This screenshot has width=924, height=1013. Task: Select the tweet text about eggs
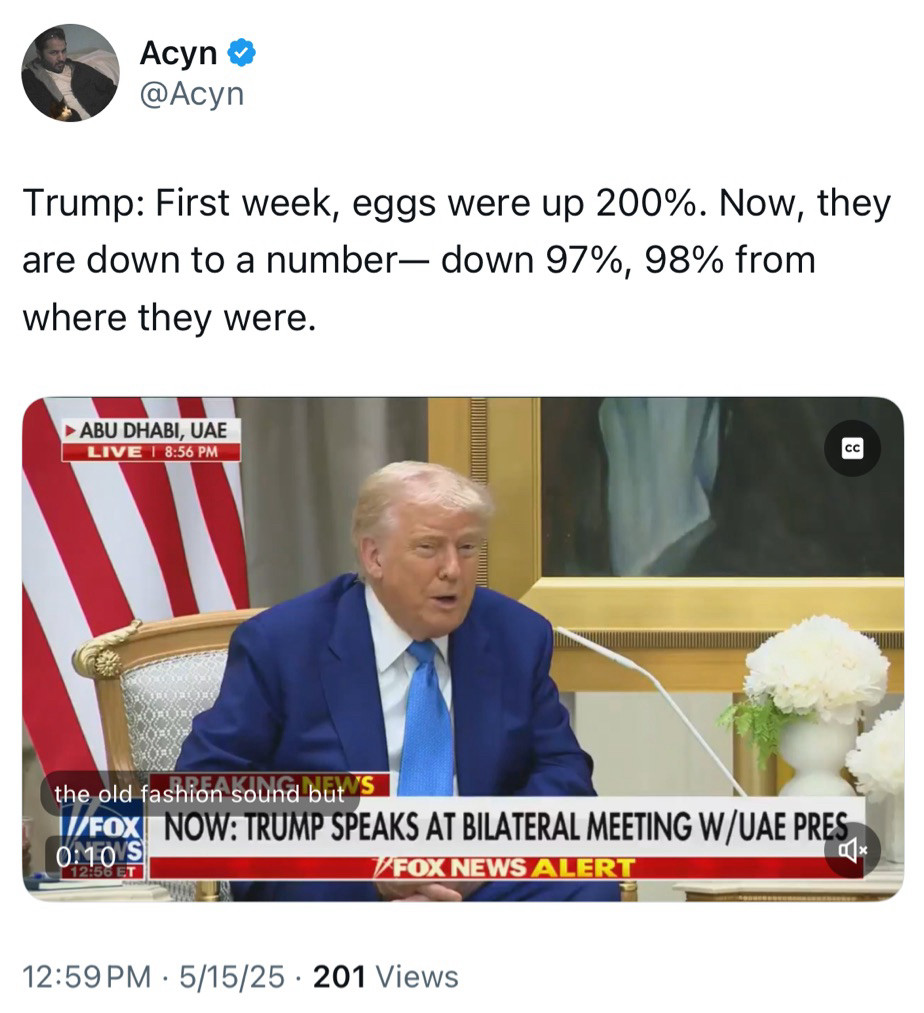456,260
